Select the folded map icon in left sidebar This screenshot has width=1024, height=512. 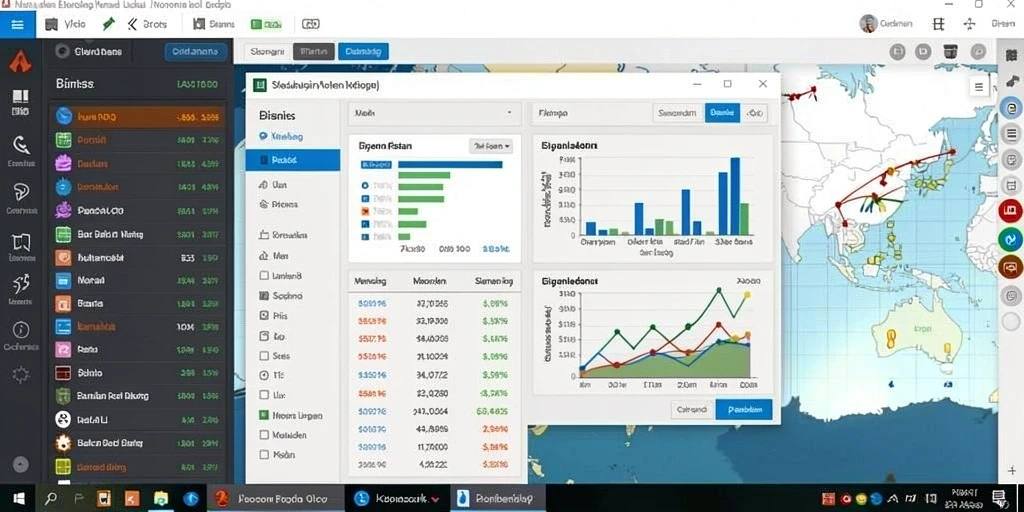pos(21,242)
